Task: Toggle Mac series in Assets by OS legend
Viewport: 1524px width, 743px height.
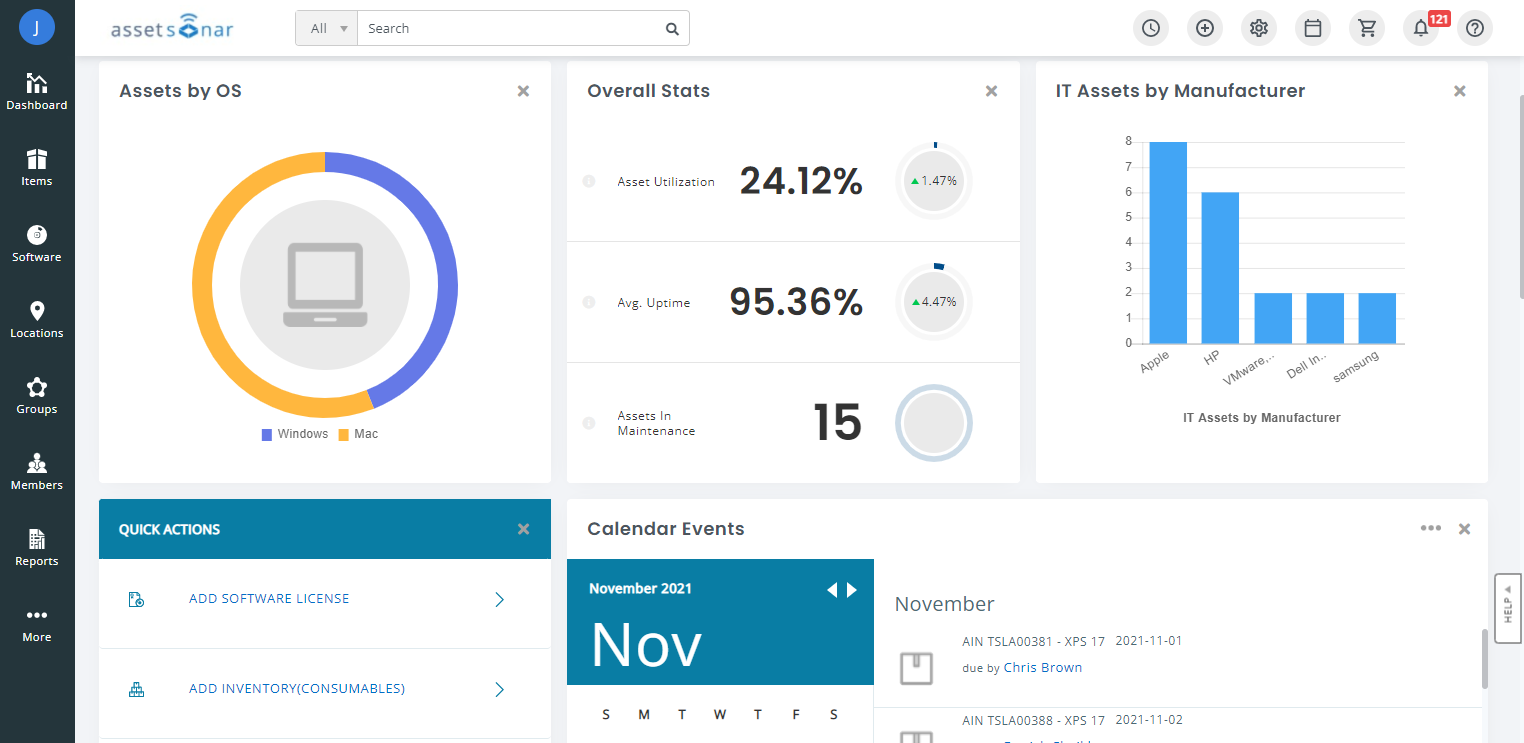Action: [357, 433]
